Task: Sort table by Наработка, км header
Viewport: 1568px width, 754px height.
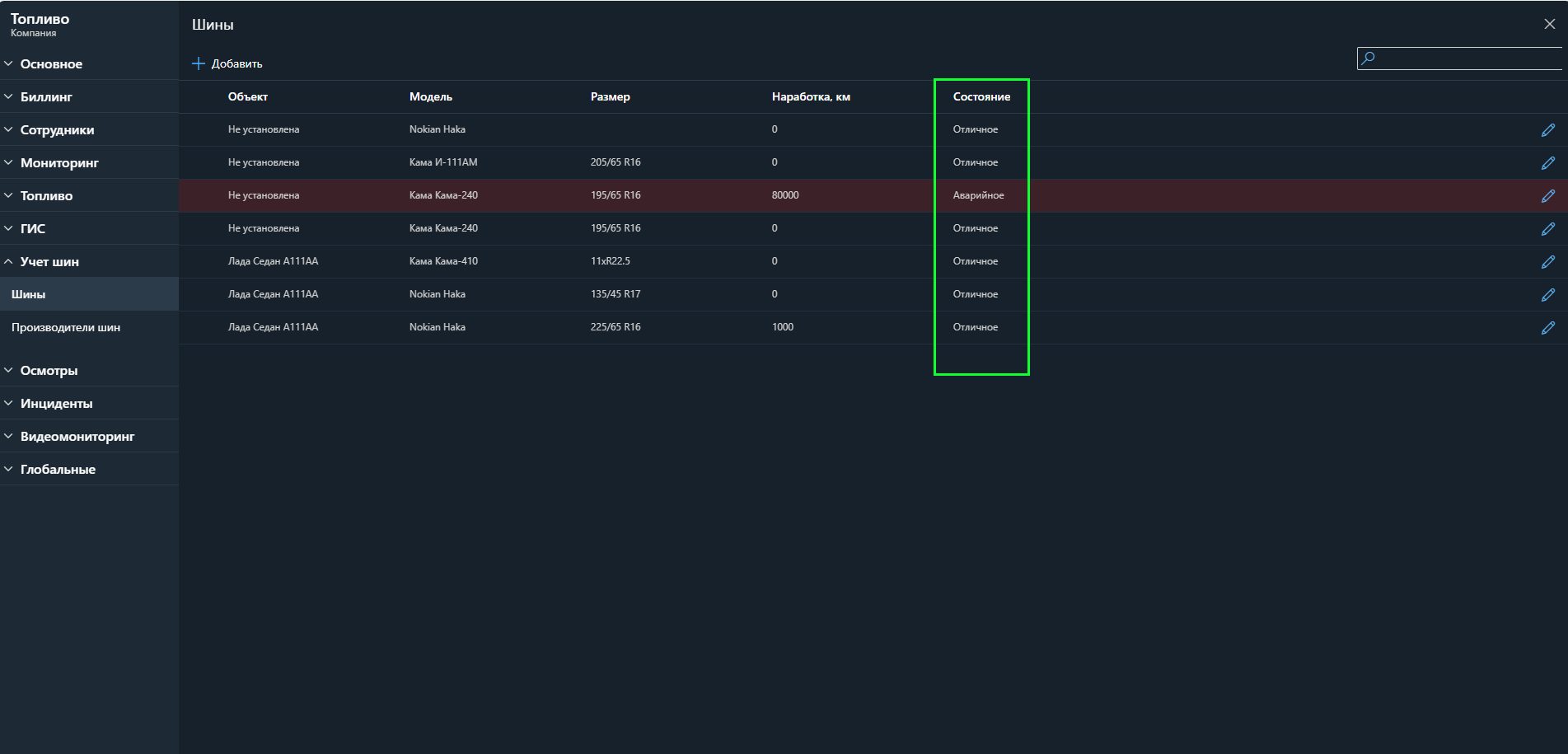Action: click(x=811, y=97)
